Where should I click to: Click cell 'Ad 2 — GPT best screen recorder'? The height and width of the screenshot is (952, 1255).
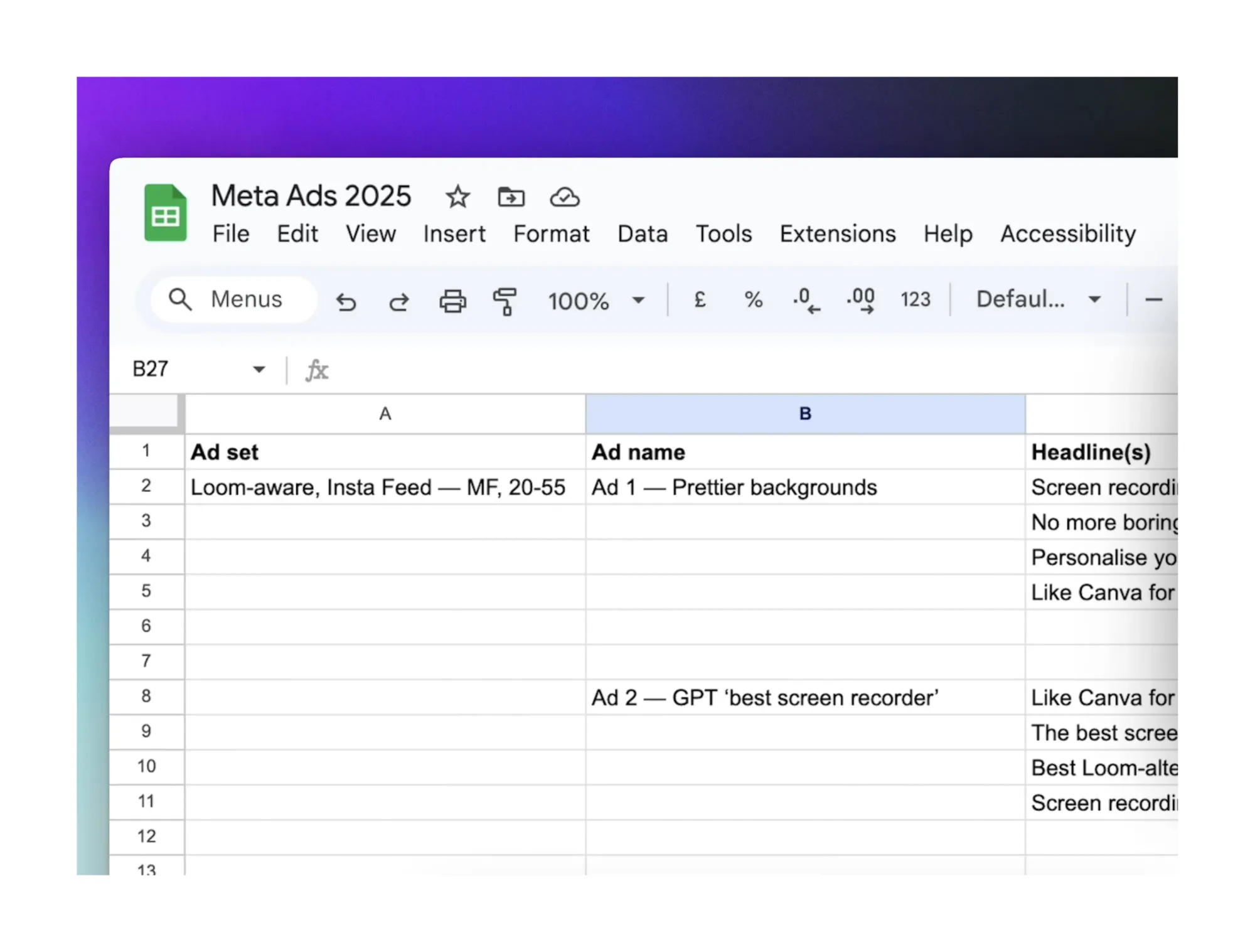pos(806,697)
